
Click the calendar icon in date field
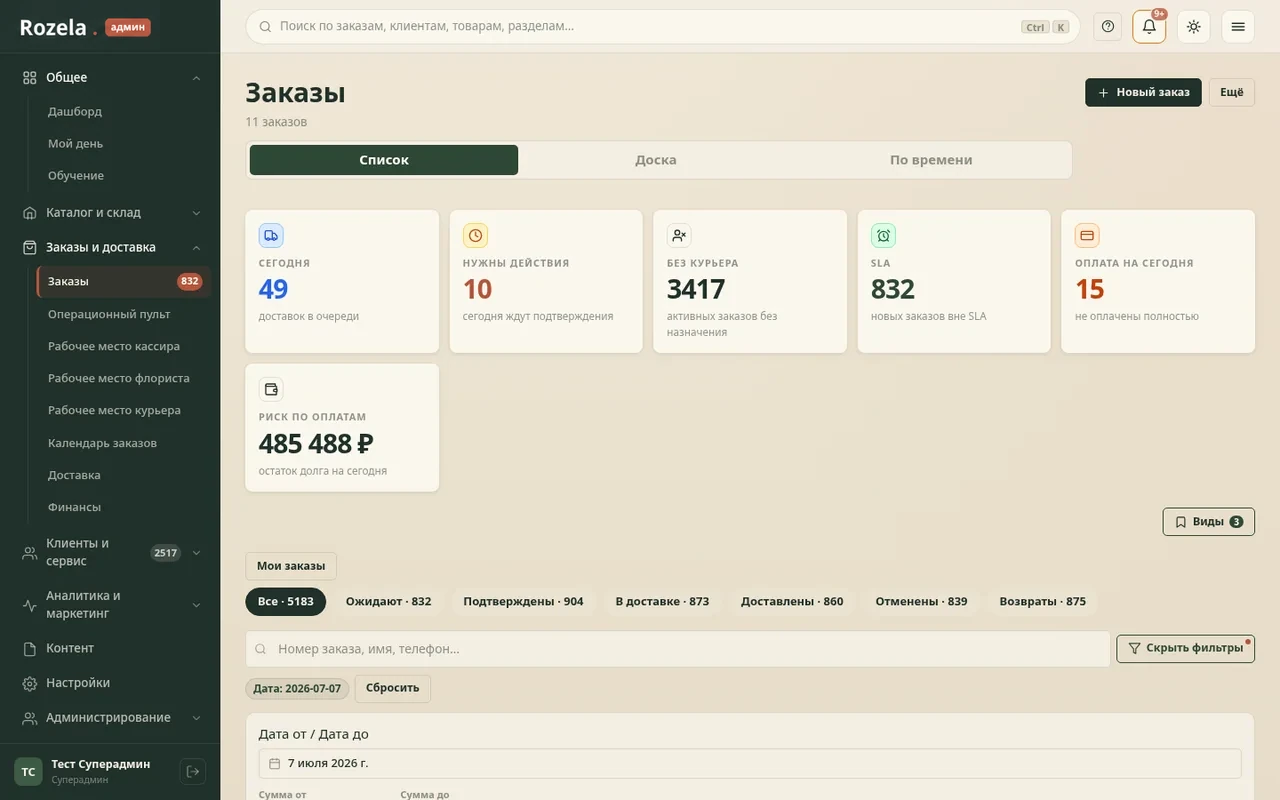point(275,763)
